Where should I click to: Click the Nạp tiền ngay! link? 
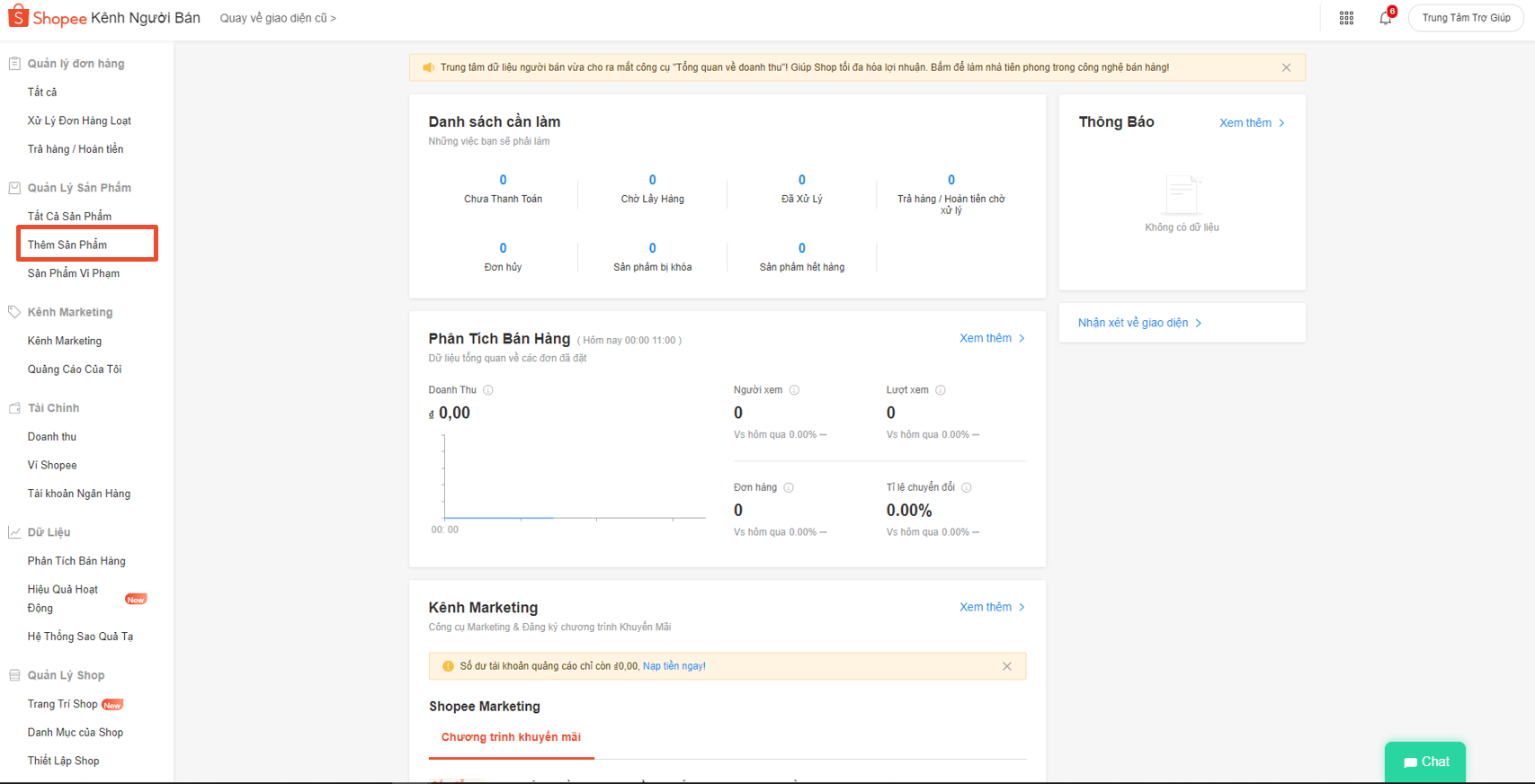[674, 666]
